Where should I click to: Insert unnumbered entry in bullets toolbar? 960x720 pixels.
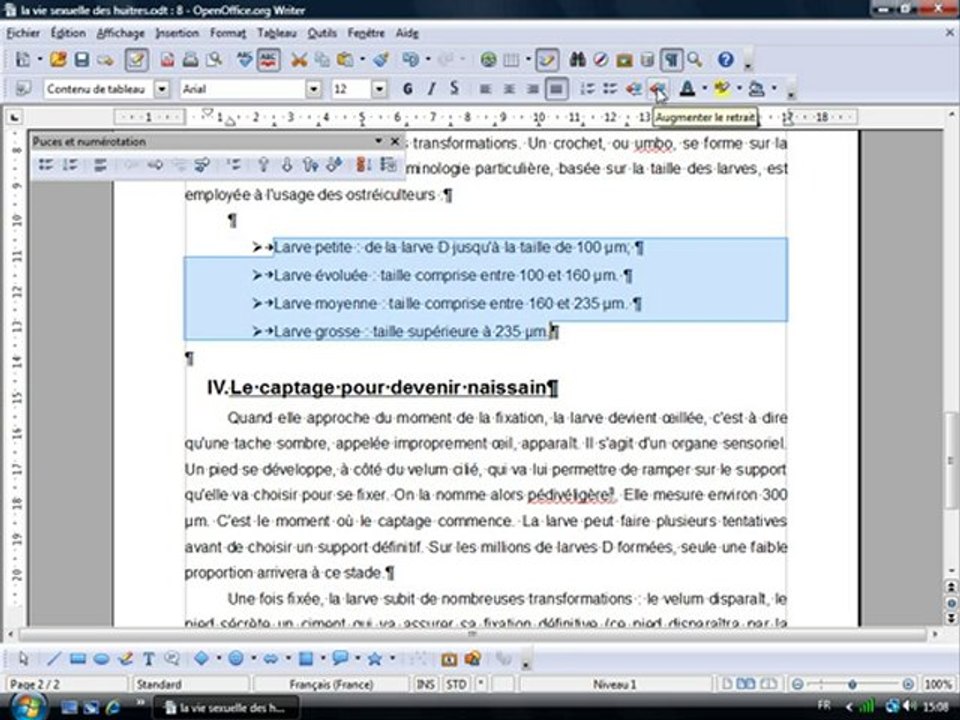[233, 164]
